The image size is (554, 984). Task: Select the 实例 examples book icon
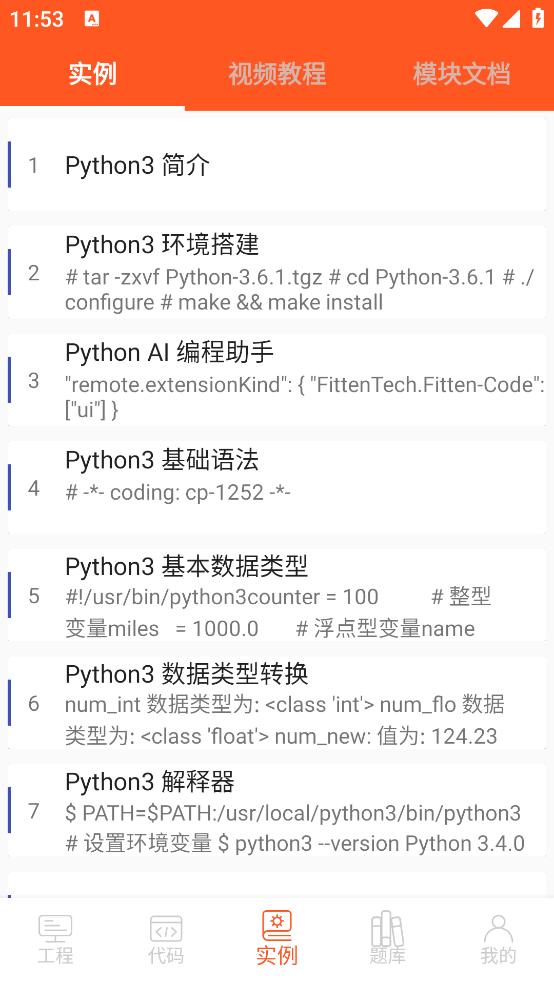277,926
